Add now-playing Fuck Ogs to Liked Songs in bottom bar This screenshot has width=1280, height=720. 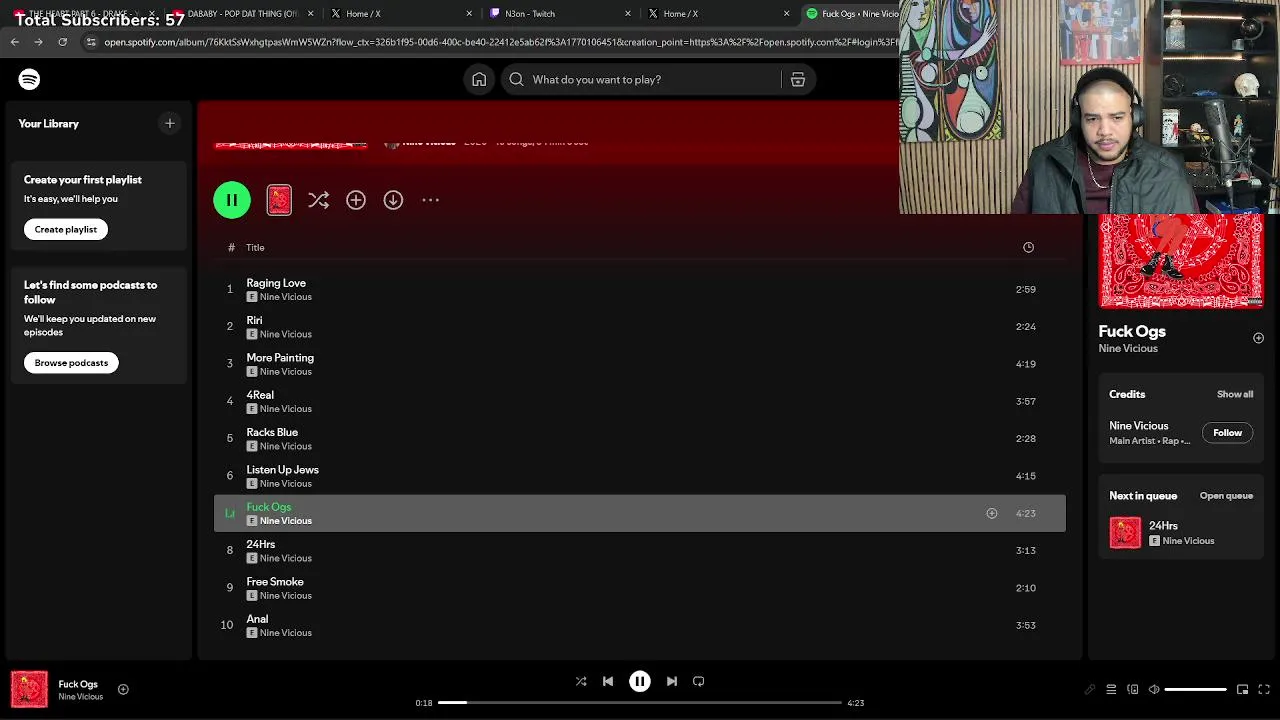123,689
